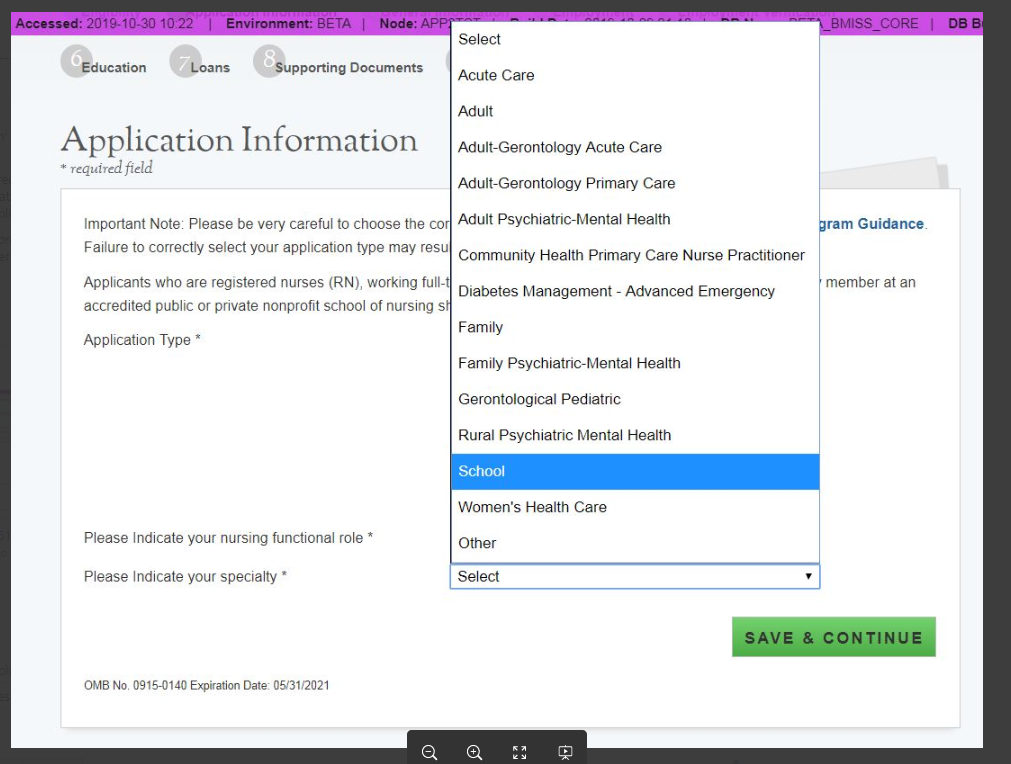
Task: Click the Save & Continue button
Action: pos(833,637)
